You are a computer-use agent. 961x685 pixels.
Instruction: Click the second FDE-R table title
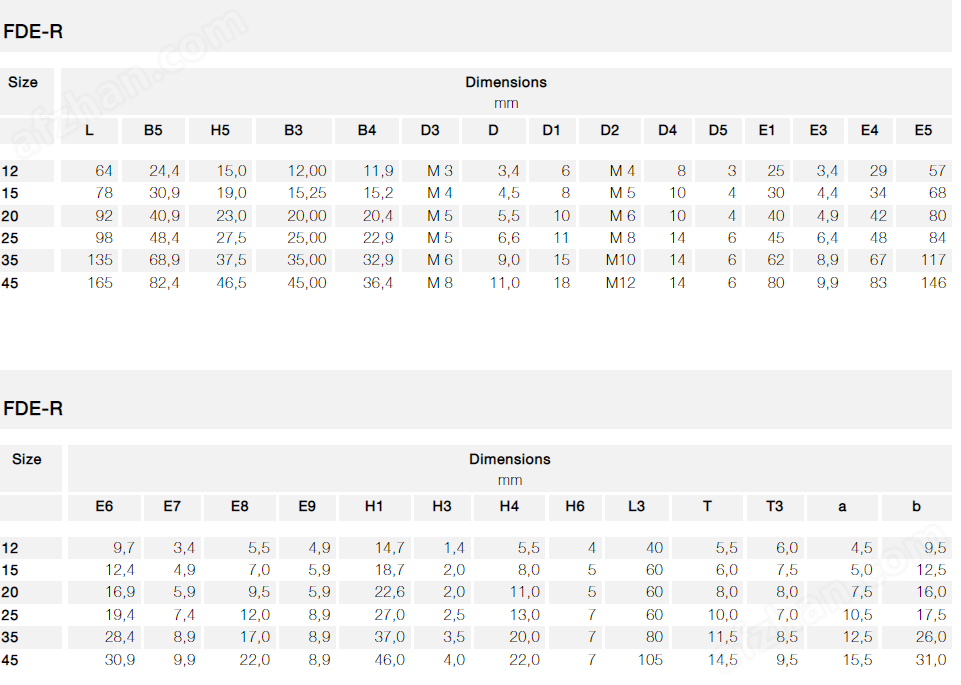pos(33,409)
